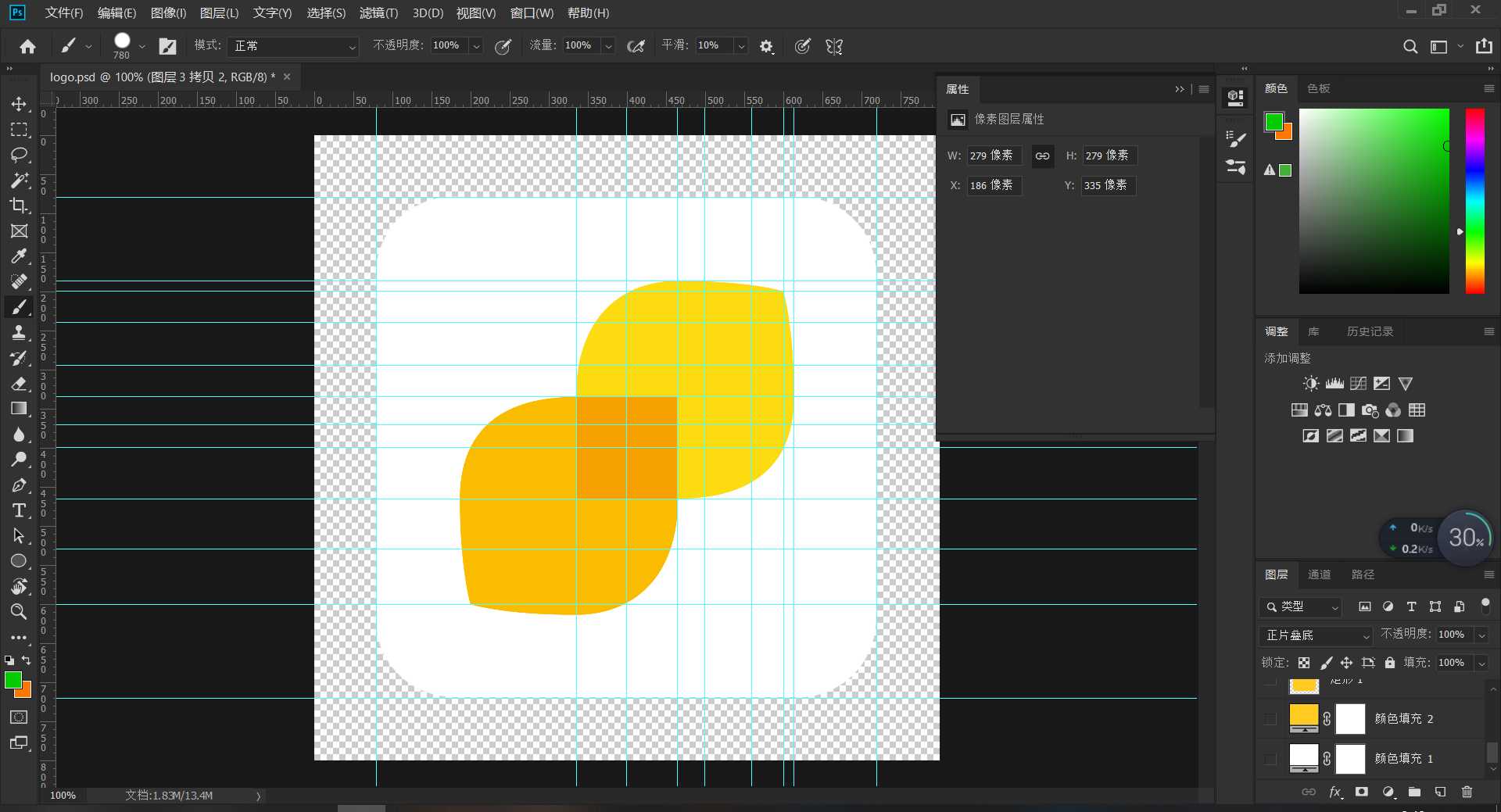Select the Pen tool
Screen dimensions: 1501x812
pos(19,485)
